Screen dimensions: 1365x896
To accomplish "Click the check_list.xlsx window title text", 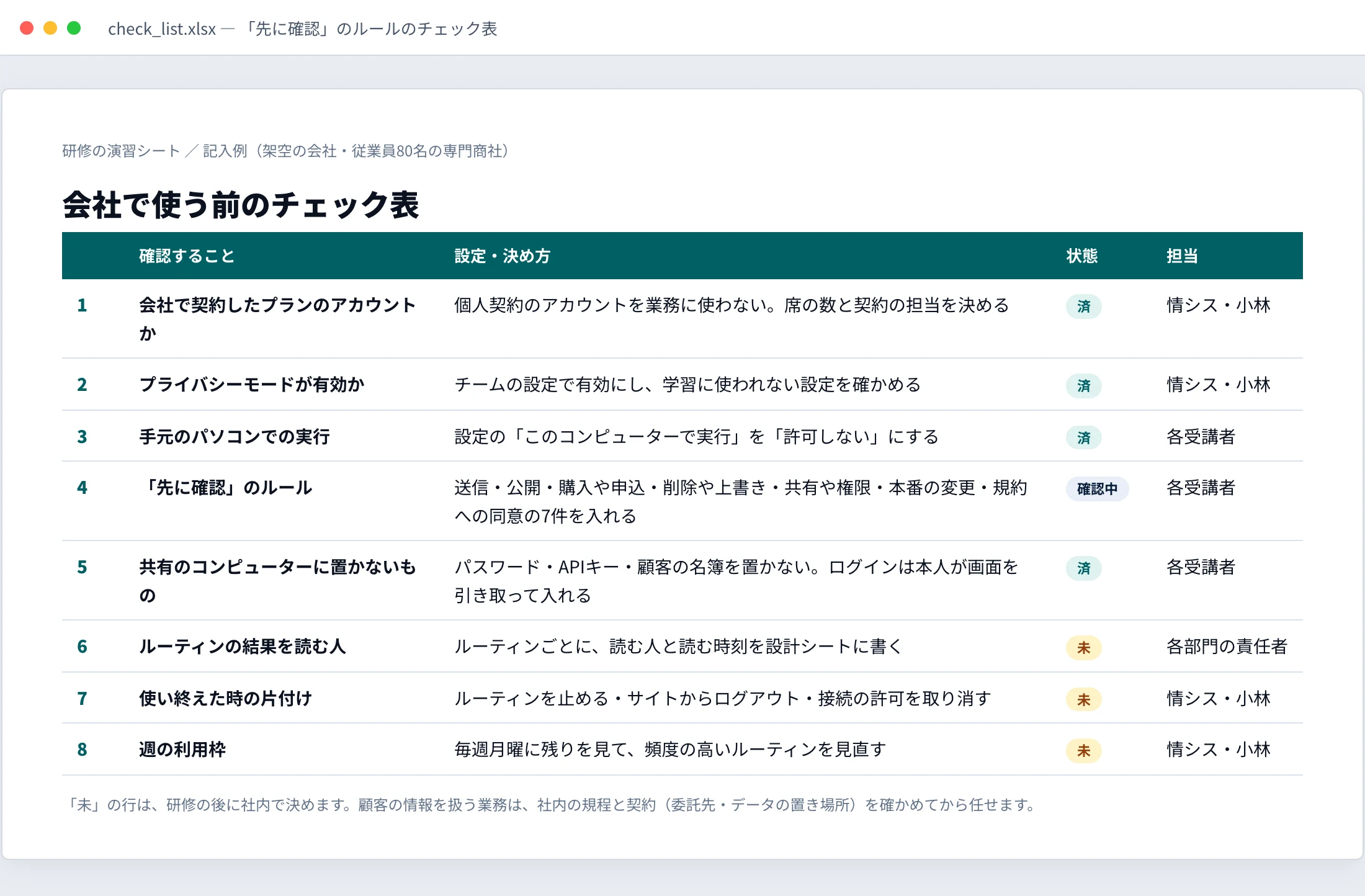I will pyautogui.click(x=303, y=29).
